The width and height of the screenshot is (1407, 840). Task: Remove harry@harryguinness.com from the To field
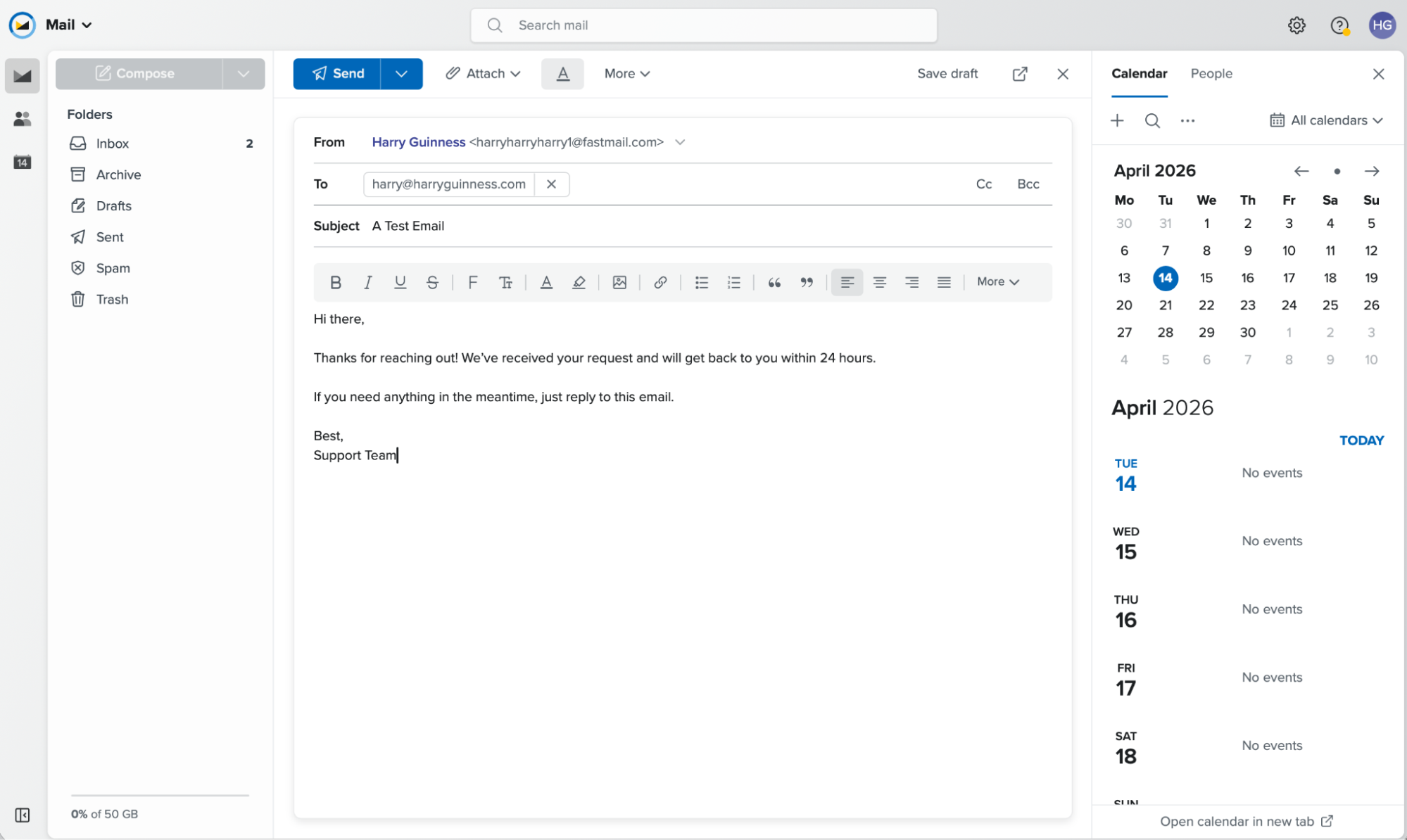[x=552, y=184]
